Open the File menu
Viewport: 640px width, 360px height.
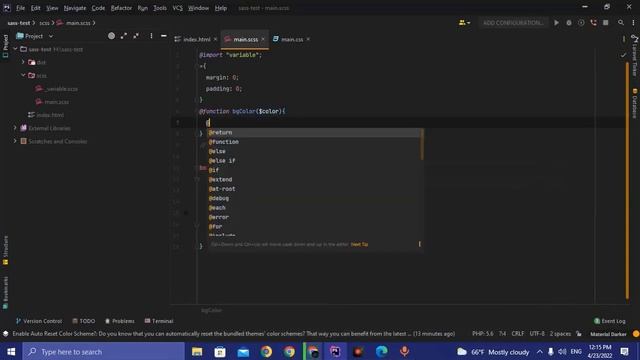click(20, 8)
